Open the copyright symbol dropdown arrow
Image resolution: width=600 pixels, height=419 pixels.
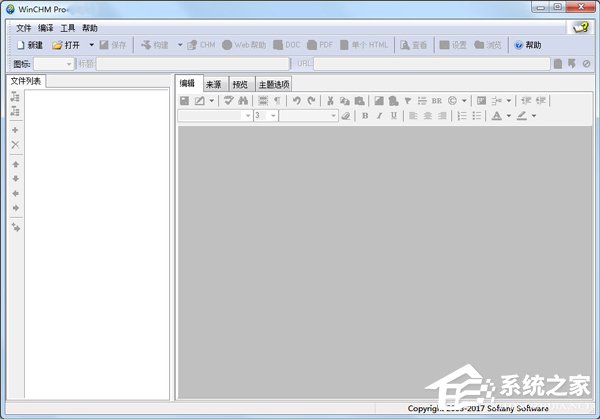point(464,101)
